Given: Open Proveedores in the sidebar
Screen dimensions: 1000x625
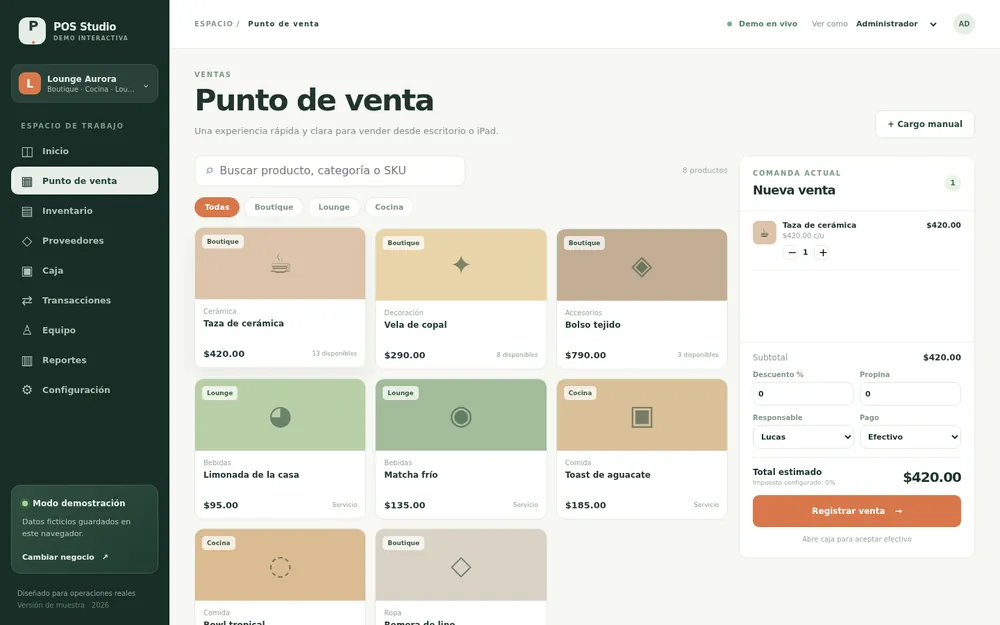Looking at the screenshot, I should tap(84, 241).
